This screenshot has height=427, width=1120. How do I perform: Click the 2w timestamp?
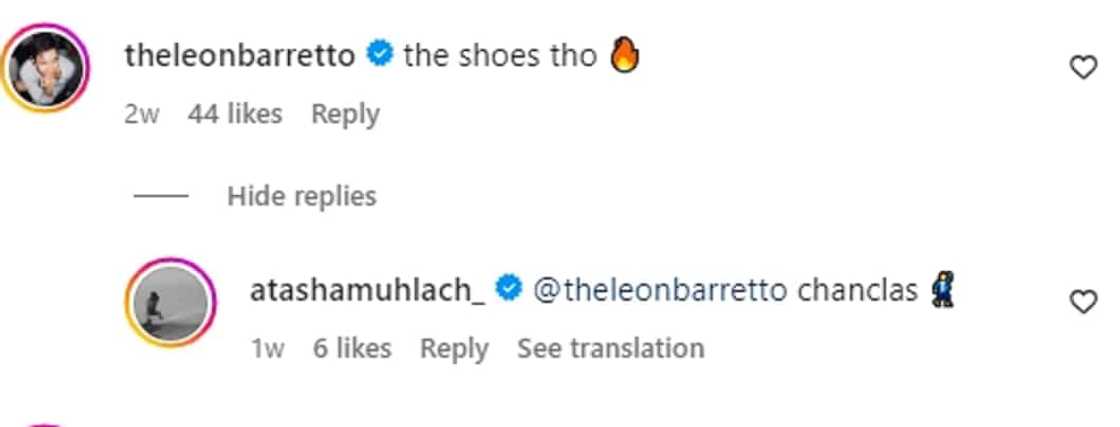point(141,114)
